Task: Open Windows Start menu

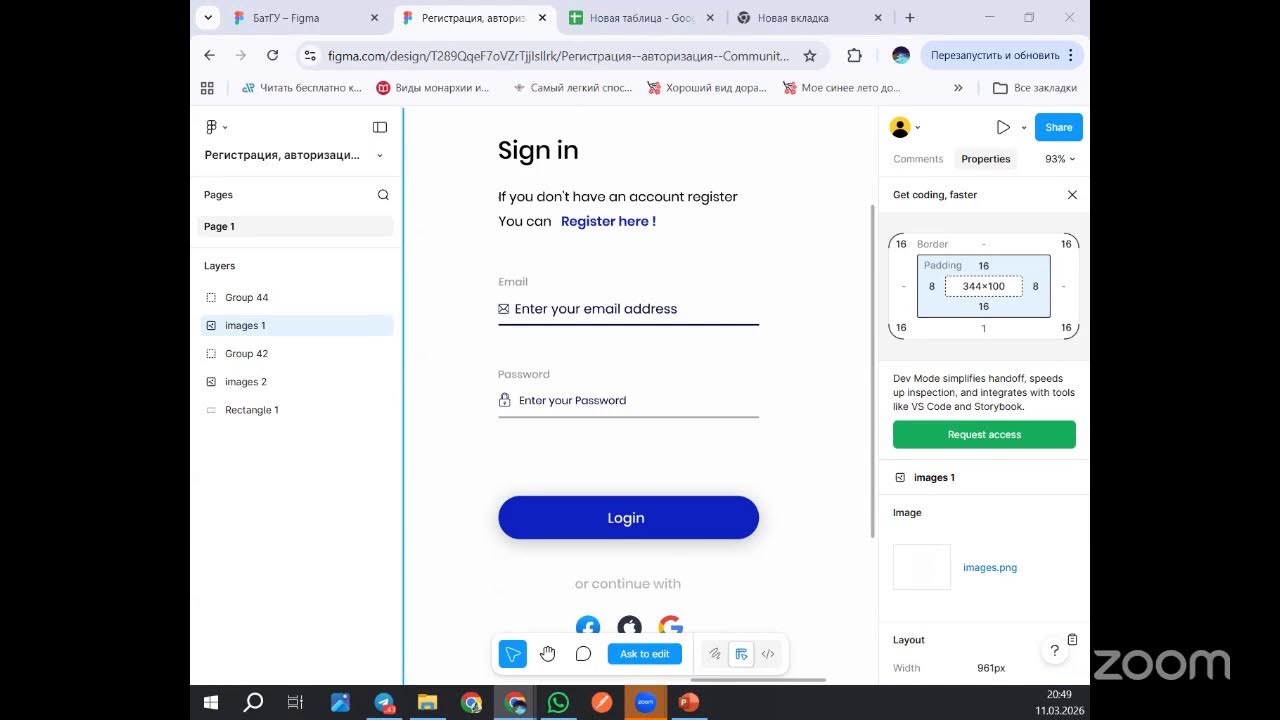Action: 211,703
